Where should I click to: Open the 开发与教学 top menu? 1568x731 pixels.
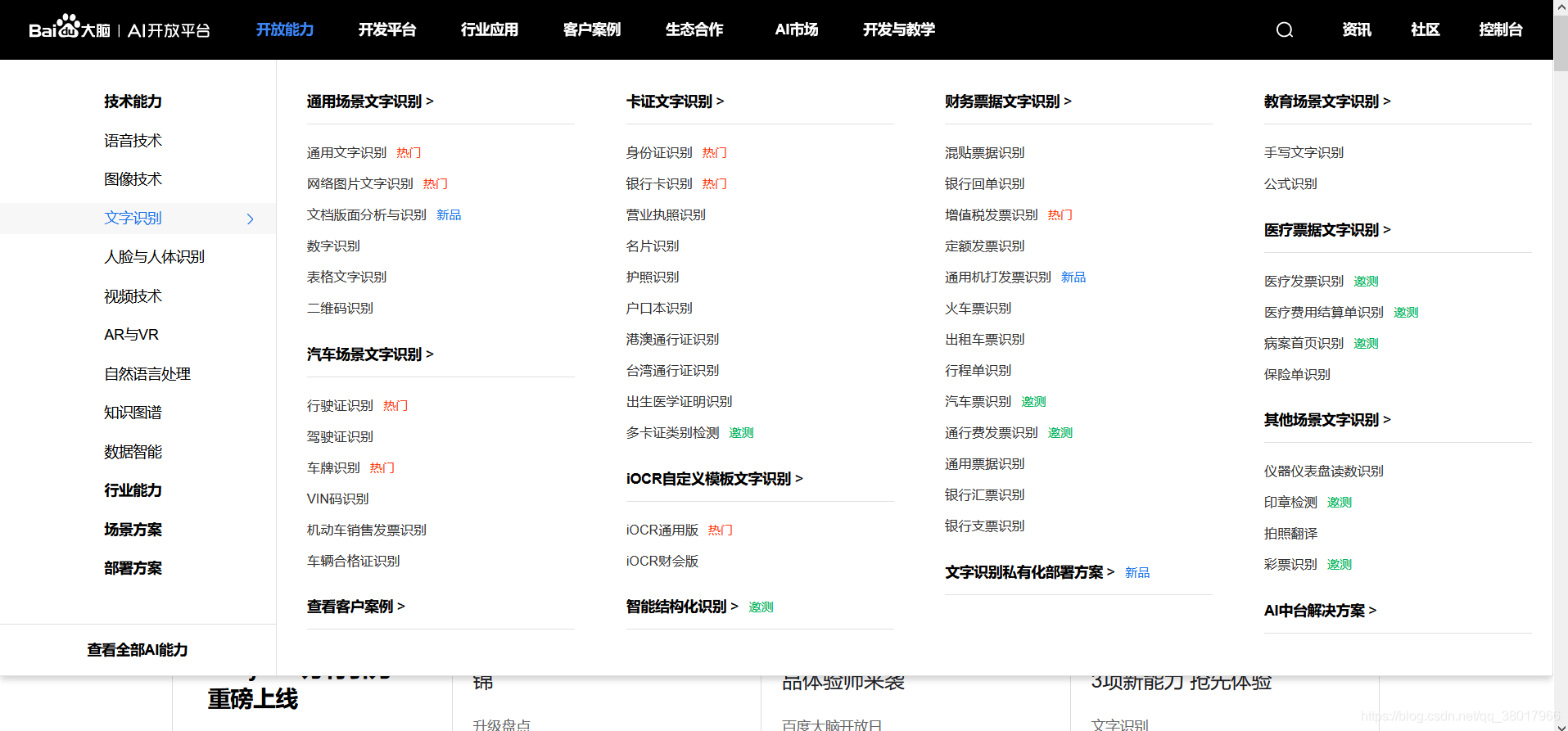898,29
